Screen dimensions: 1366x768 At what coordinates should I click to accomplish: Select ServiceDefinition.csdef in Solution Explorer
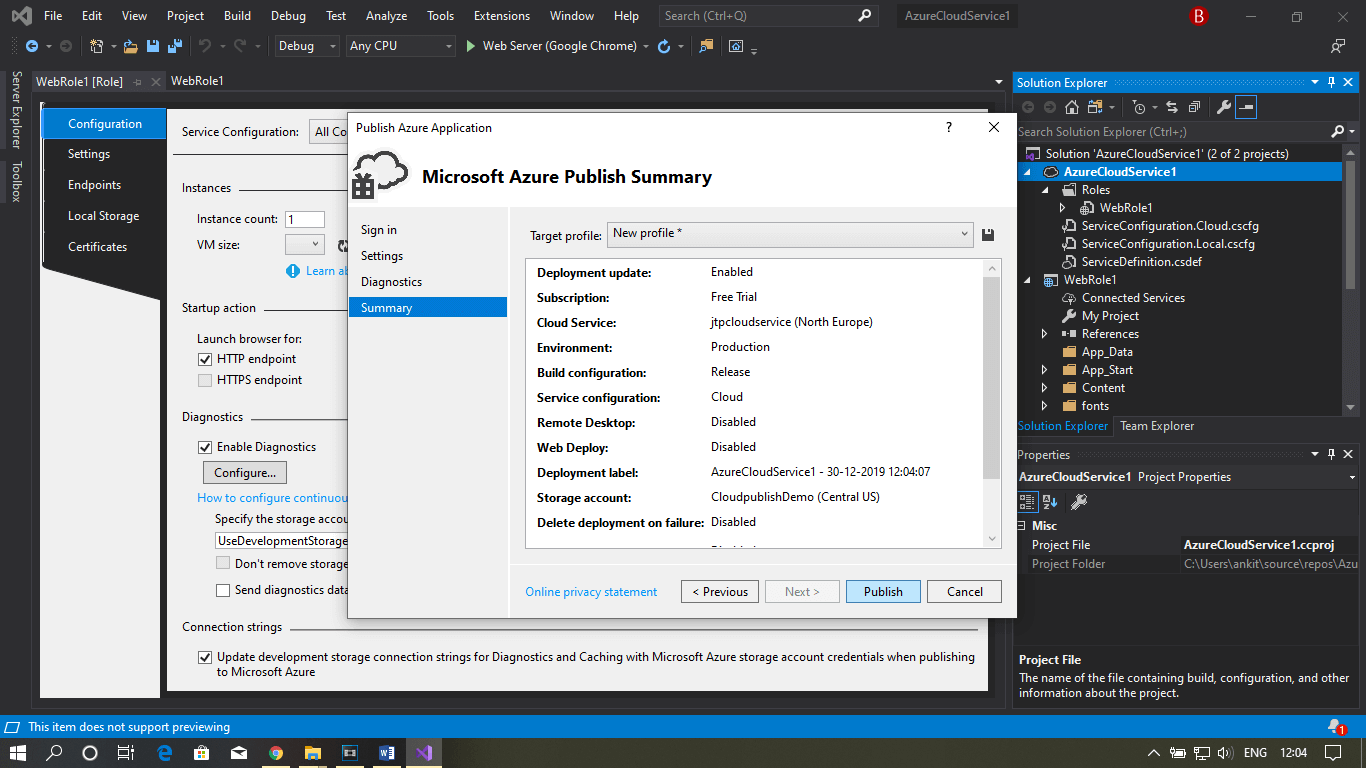[x=1141, y=262]
